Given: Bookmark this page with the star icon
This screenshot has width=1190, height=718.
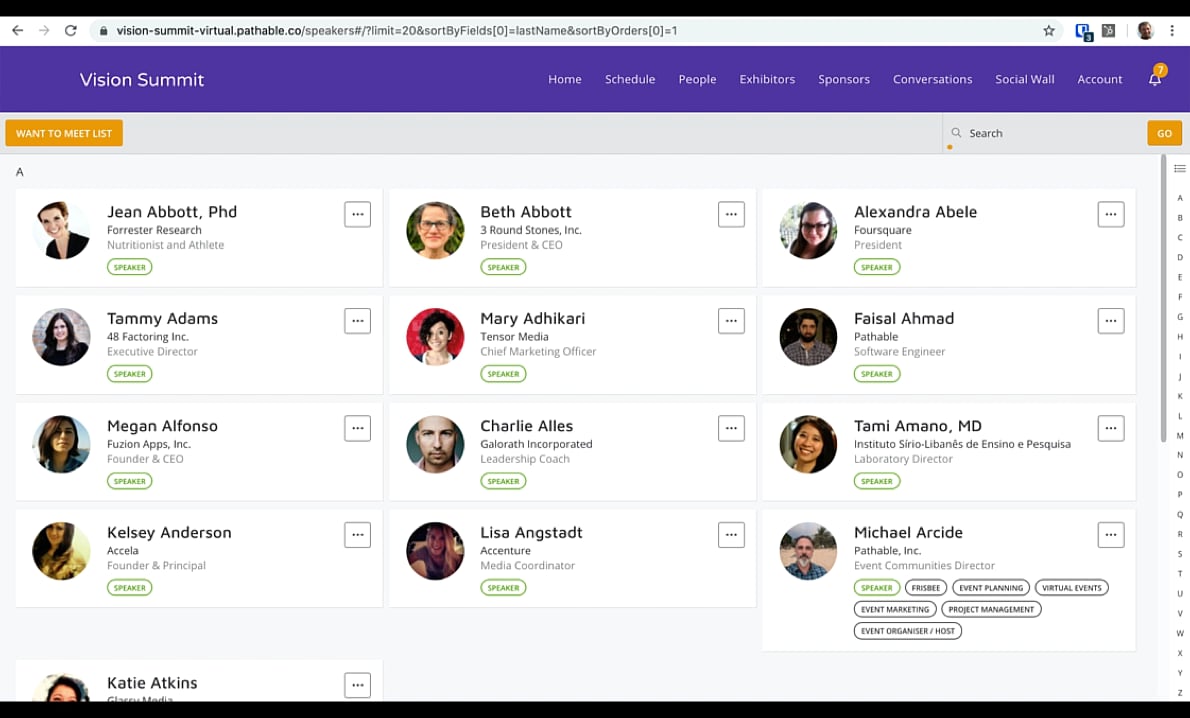Looking at the screenshot, I should [x=1049, y=31].
